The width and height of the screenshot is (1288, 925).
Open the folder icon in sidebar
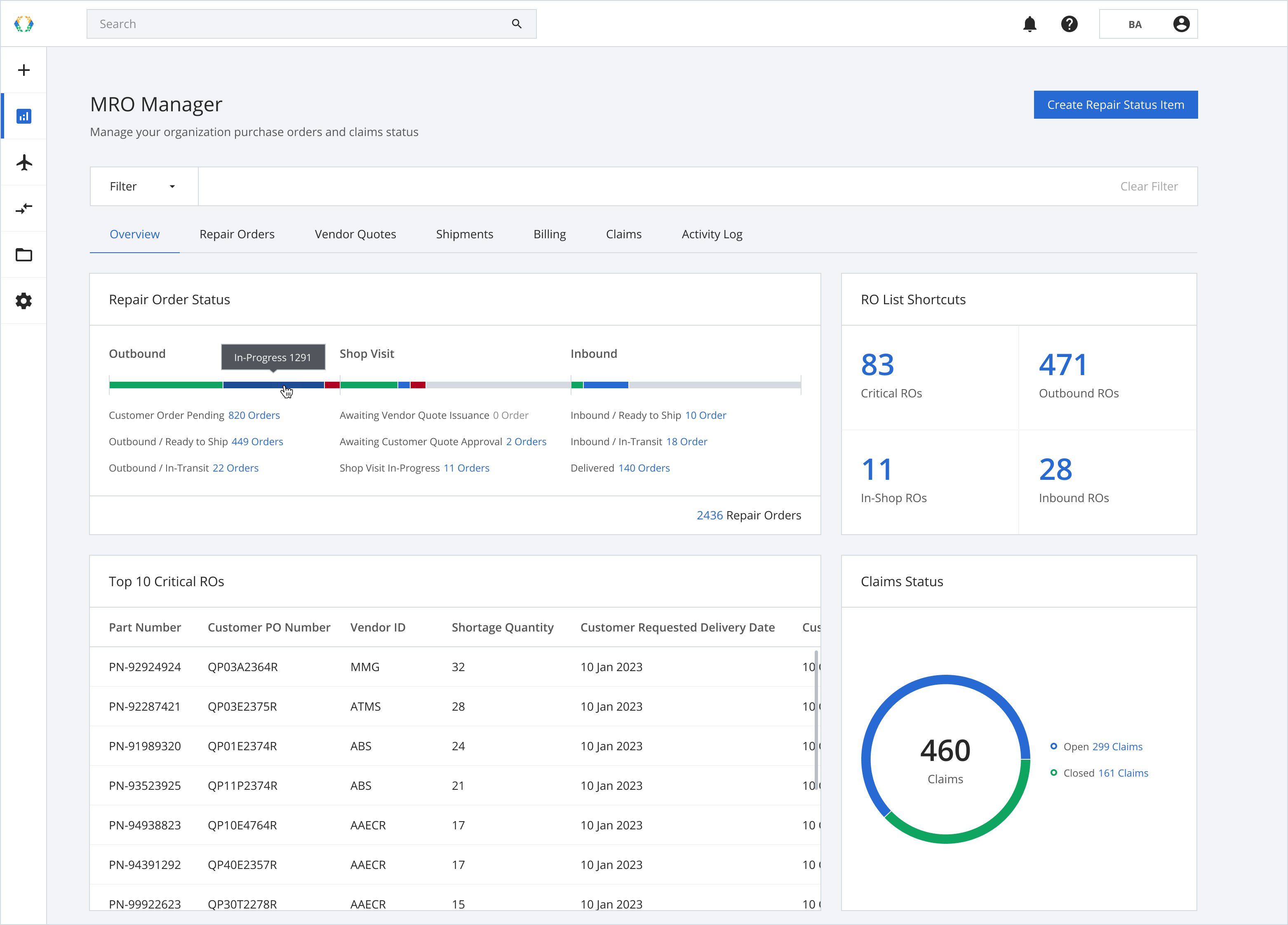[x=24, y=255]
